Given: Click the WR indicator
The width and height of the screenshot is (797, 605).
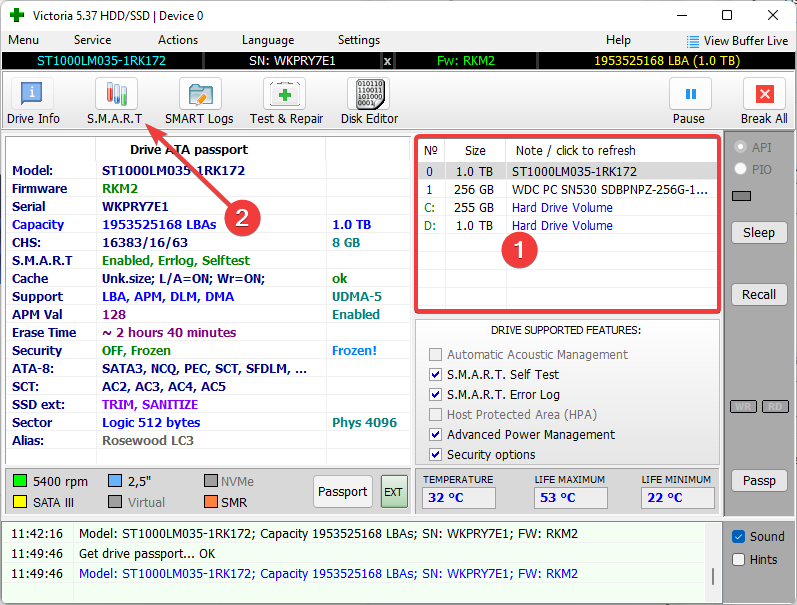Looking at the screenshot, I should pyautogui.click(x=743, y=406).
